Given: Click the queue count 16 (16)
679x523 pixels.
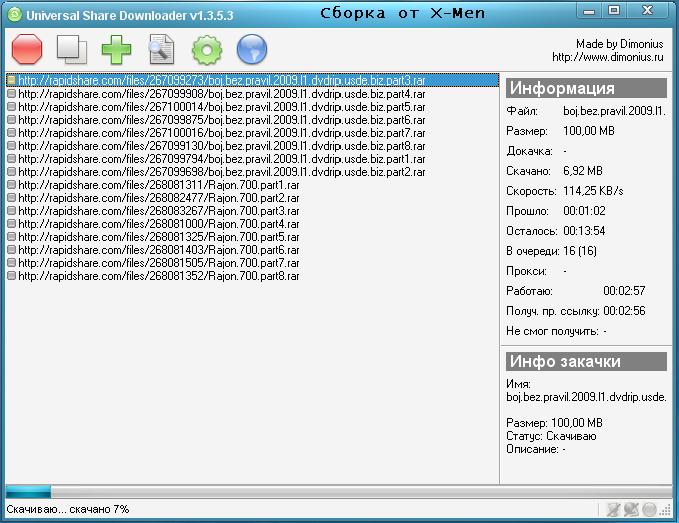Looking at the screenshot, I should pos(580,251).
